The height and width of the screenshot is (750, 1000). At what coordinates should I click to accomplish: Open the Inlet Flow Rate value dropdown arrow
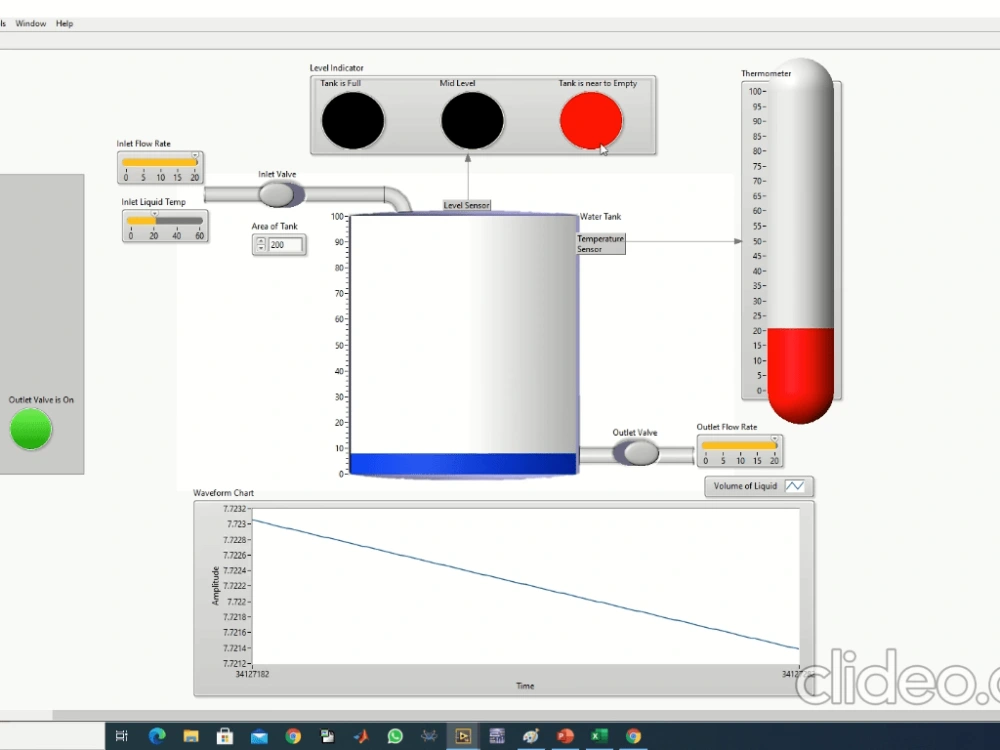coord(195,154)
